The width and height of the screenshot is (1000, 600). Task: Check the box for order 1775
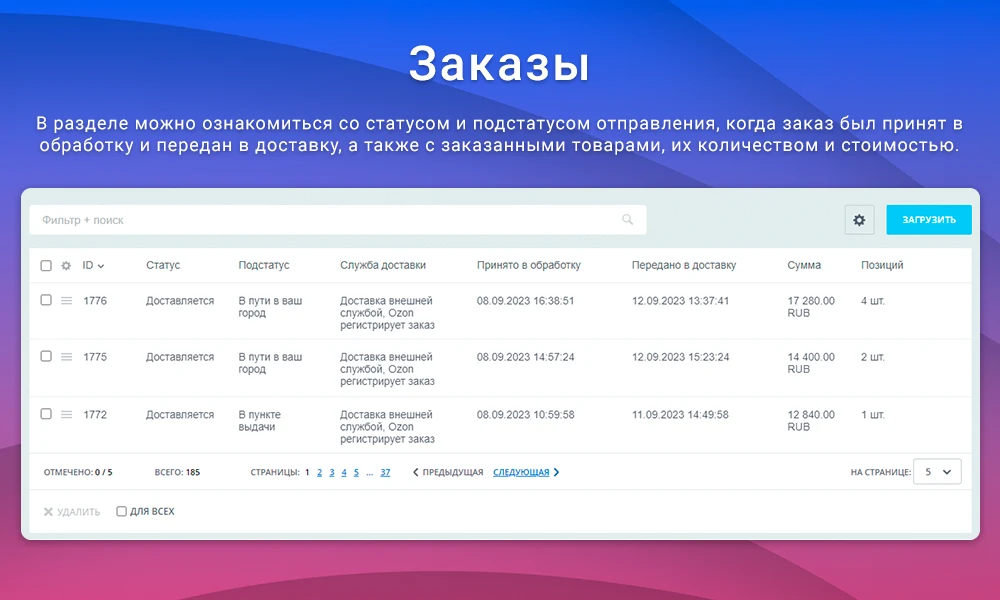pyautogui.click(x=46, y=356)
